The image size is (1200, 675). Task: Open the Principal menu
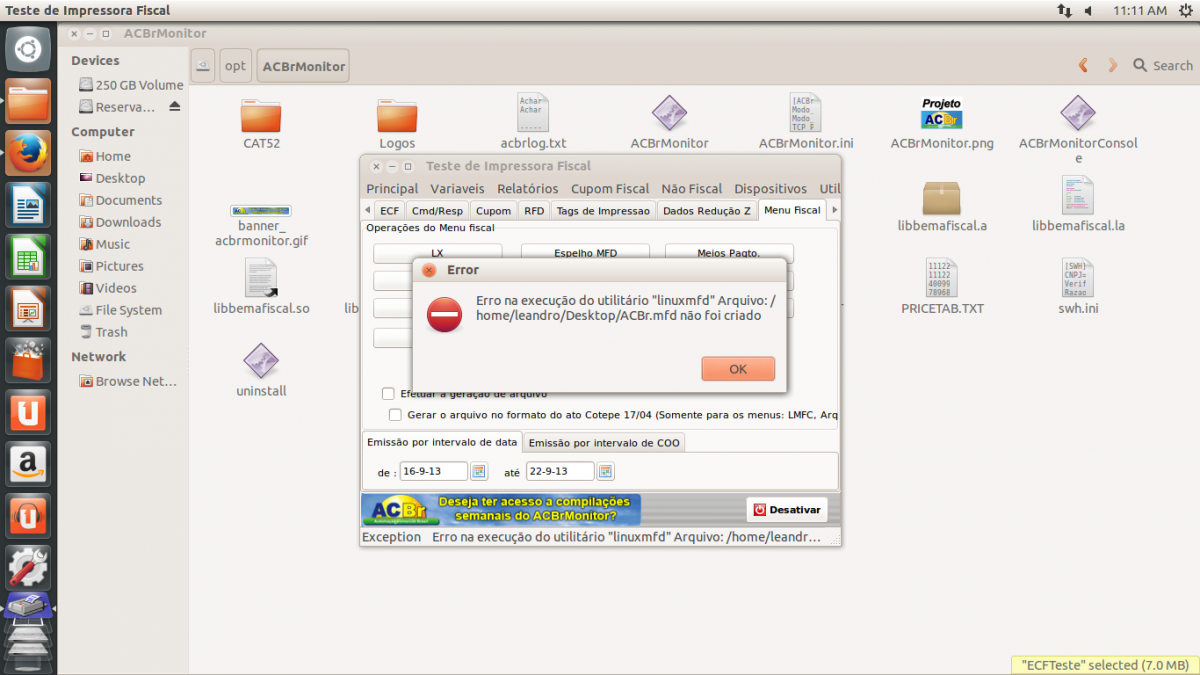tap(392, 188)
